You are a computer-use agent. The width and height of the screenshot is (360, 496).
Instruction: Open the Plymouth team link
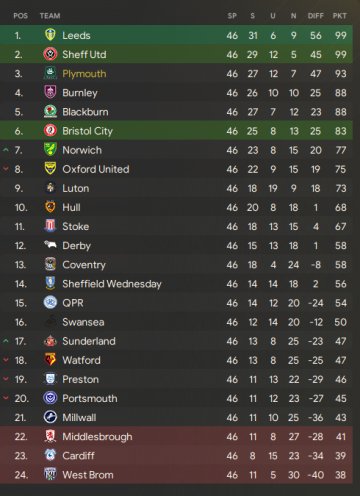tap(84, 74)
